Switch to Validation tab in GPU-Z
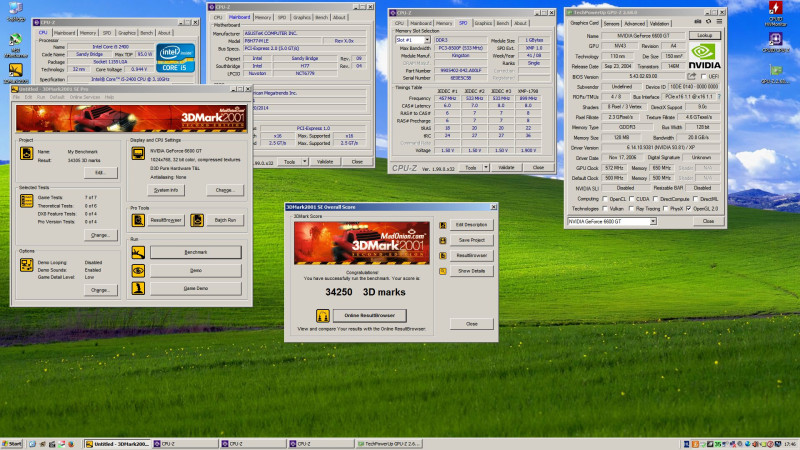The height and width of the screenshot is (450, 800). (x=659, y=23)
